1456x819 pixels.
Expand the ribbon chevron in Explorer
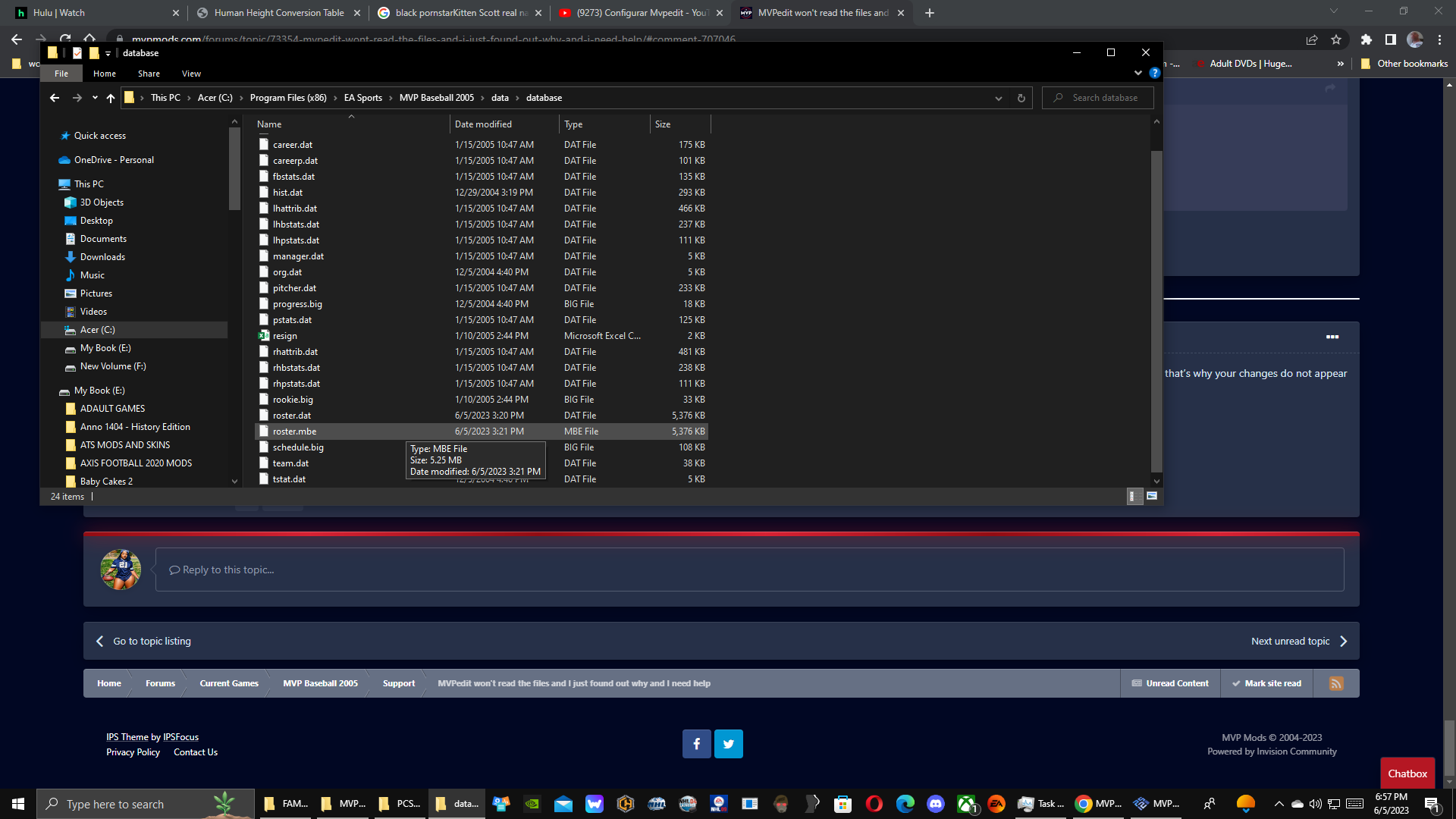click(1137, 73)
